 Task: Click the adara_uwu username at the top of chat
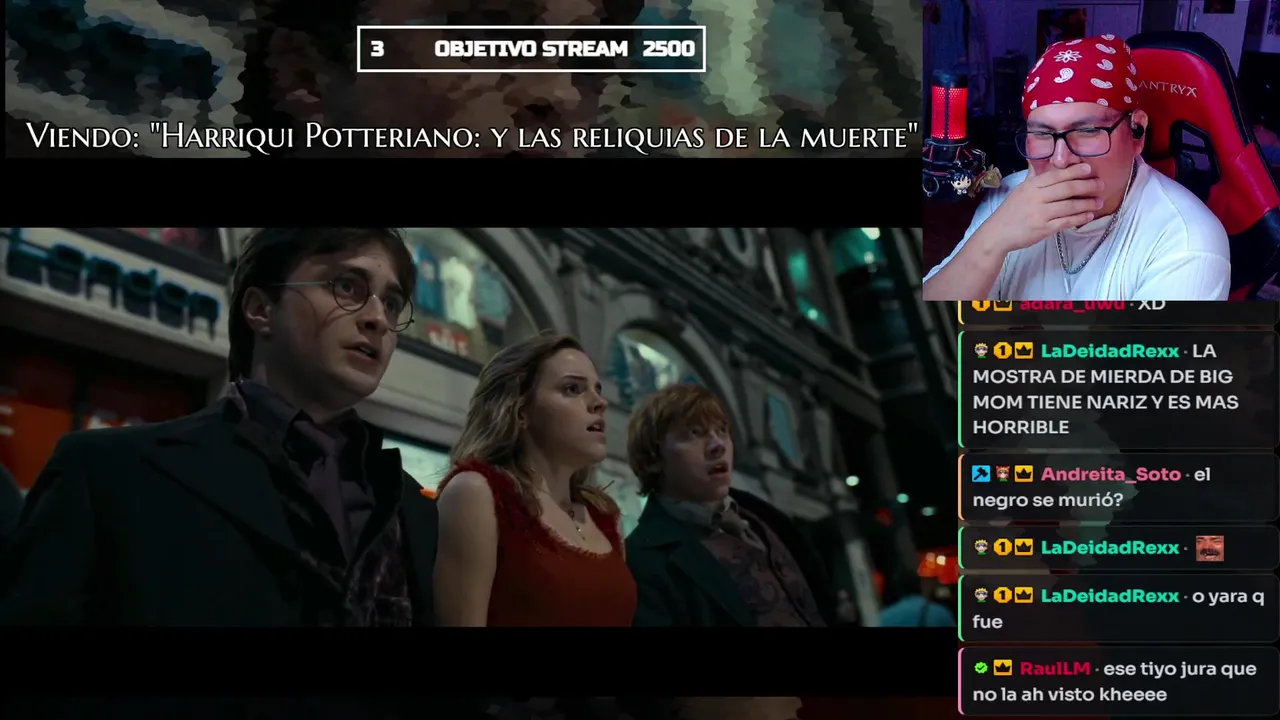tap(1070, 303)
